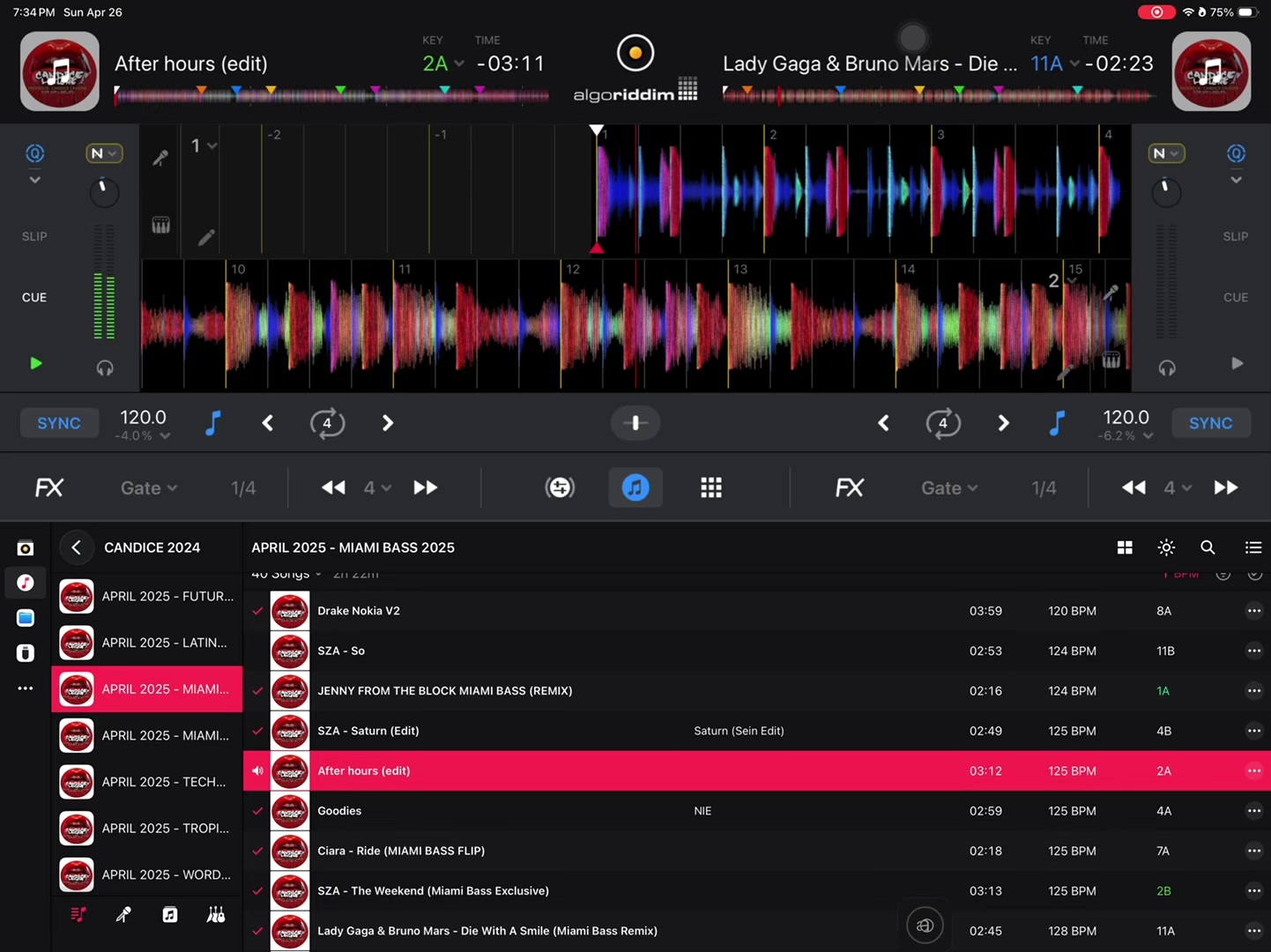The width and height of the screenshot is (1271, 952).
Task: Toggle the music library view button
Action: coord(635,487)
